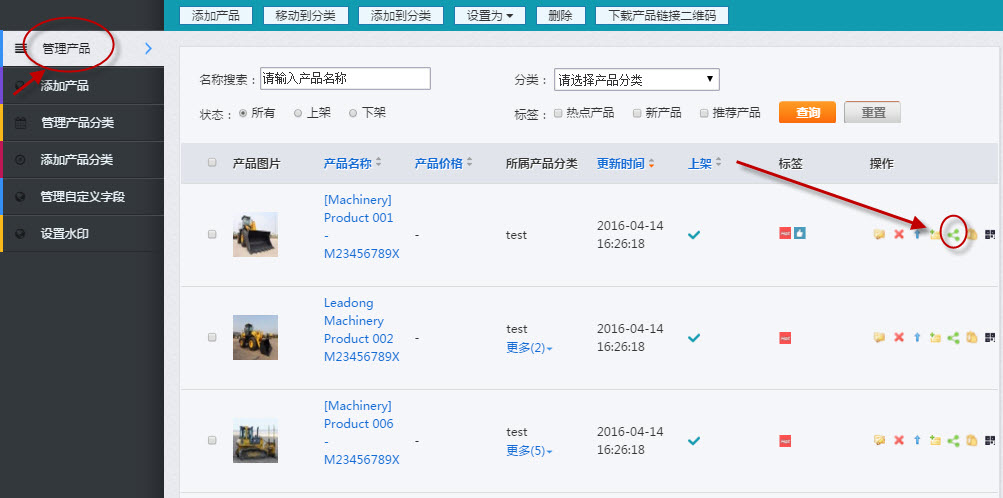
Task: Expand the 设置为 dropdown button
Action: 489,15
